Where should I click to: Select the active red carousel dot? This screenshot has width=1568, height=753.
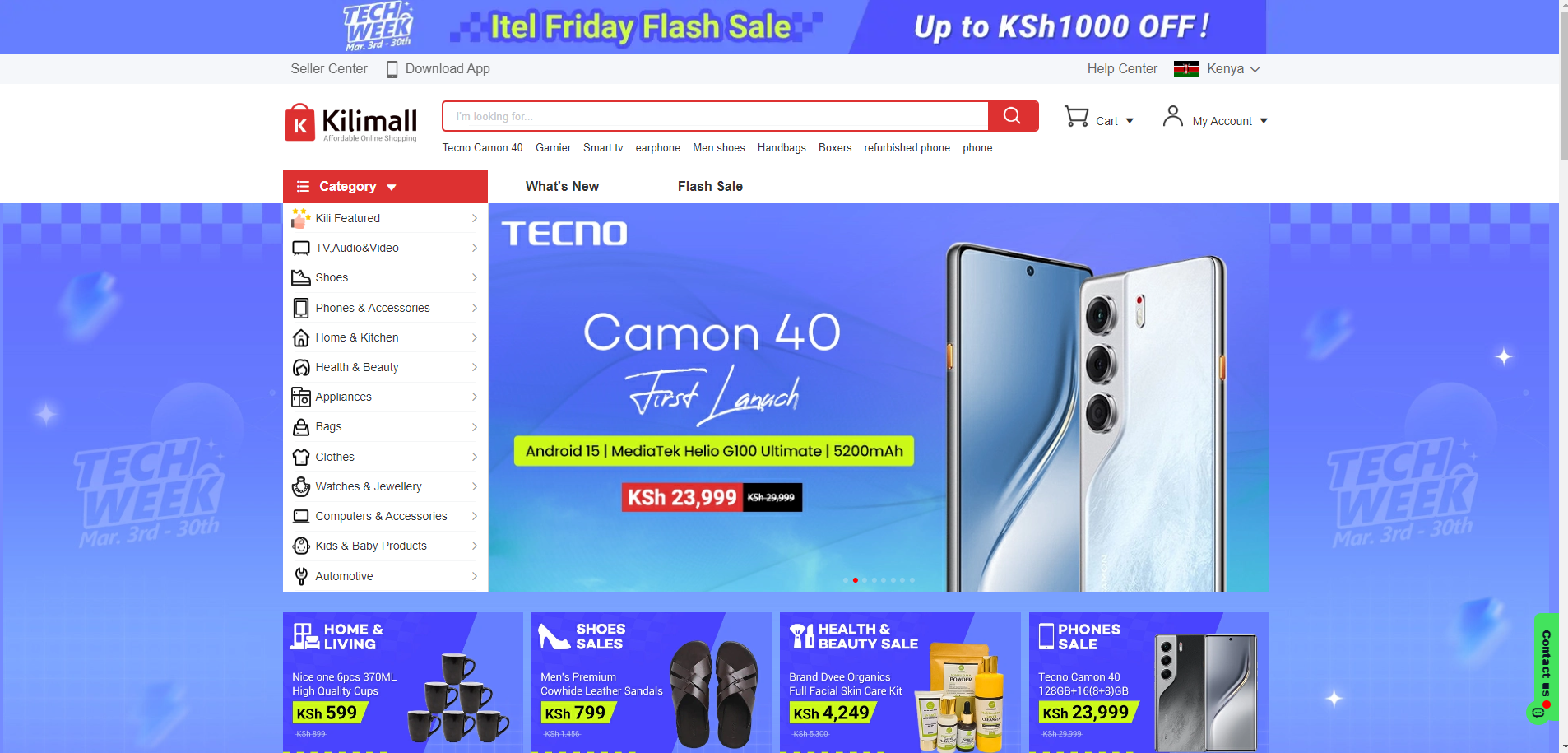856,580
